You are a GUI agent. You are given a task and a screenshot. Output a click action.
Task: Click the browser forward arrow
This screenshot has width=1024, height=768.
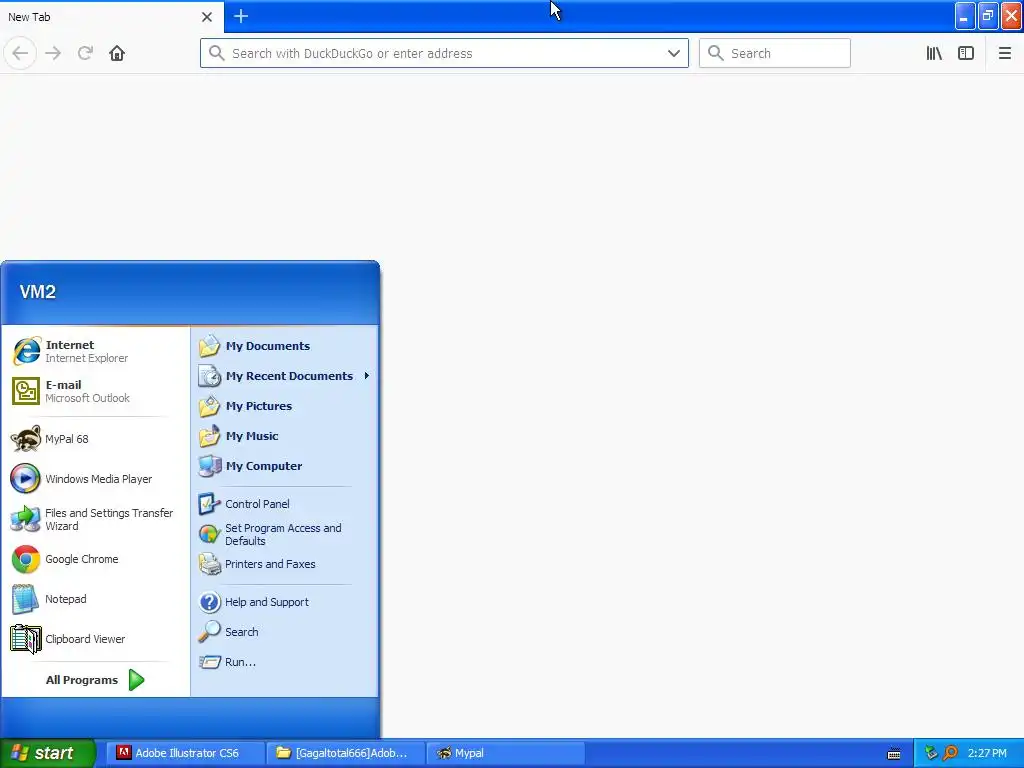[x=53, y=53]
